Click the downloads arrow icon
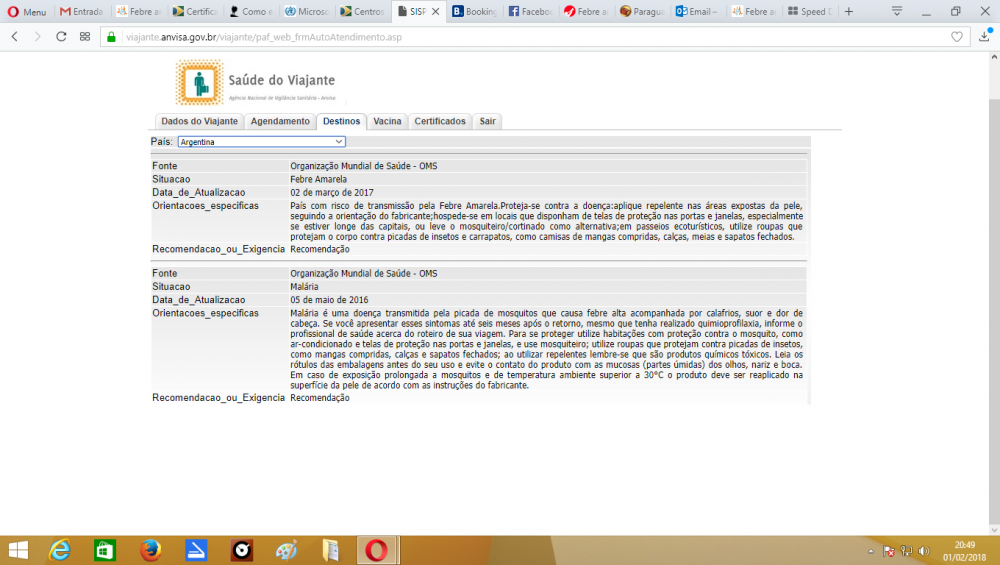Image resolution: width=1000 pixels, height=565 pixels. (984, 36)
